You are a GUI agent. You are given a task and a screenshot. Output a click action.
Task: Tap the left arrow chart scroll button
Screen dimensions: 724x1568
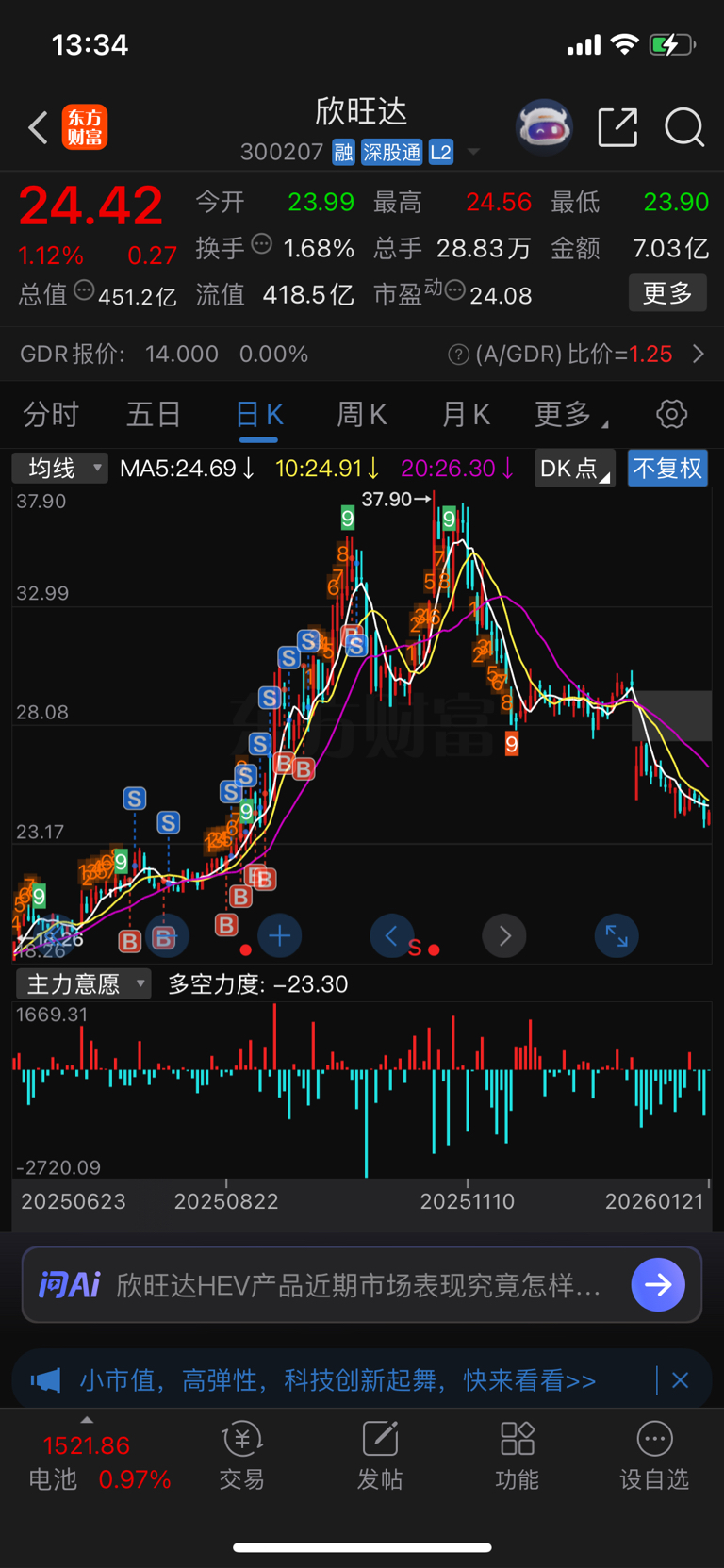point(392,935)
